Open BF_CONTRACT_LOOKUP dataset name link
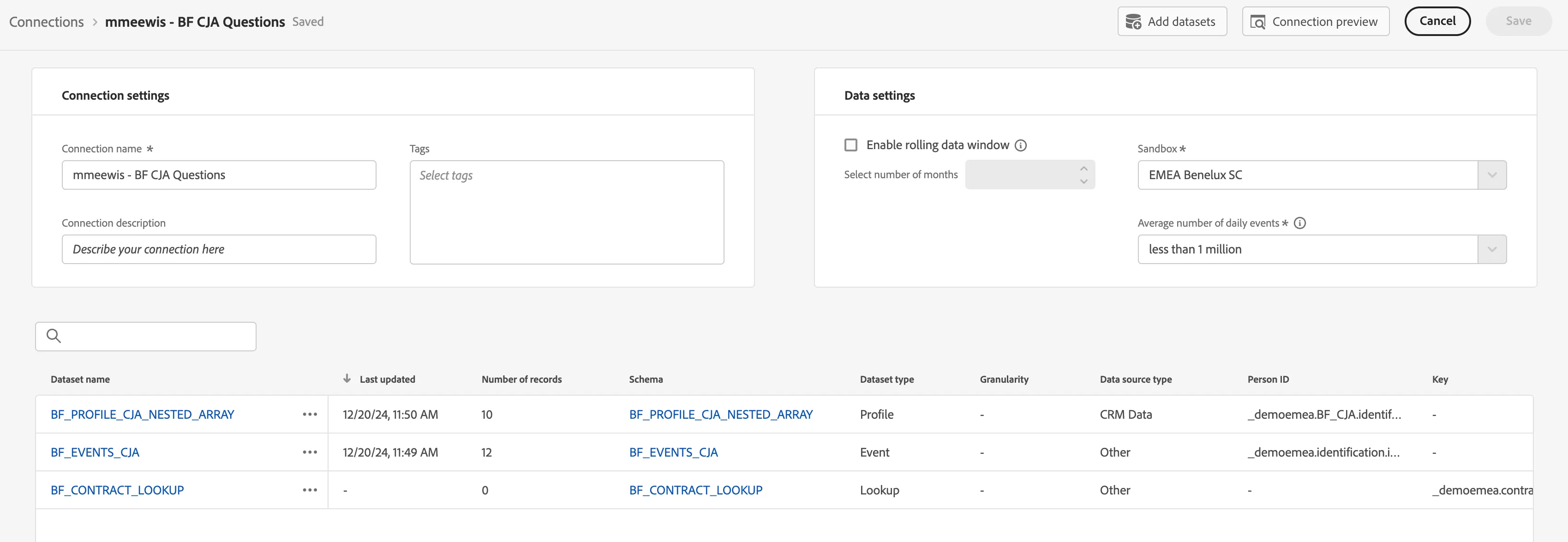Viewport: 1568px width, 542px height. pyautogui.click(x=117, y=490)
